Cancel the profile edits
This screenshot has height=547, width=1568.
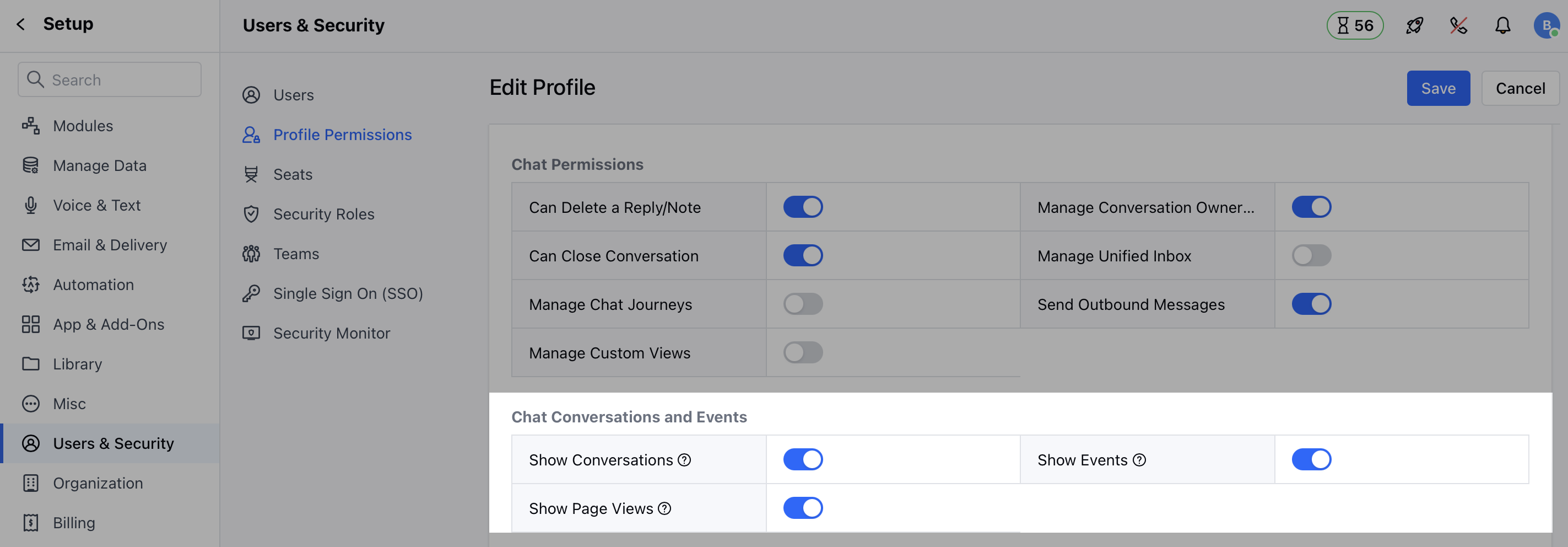click(1520, 88)
